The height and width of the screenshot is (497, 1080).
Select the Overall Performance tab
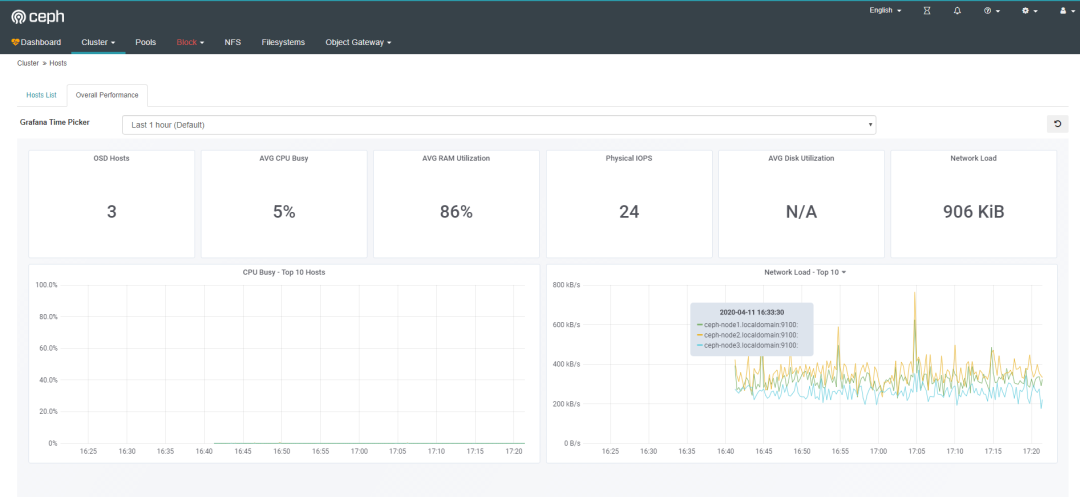[107, 95]
